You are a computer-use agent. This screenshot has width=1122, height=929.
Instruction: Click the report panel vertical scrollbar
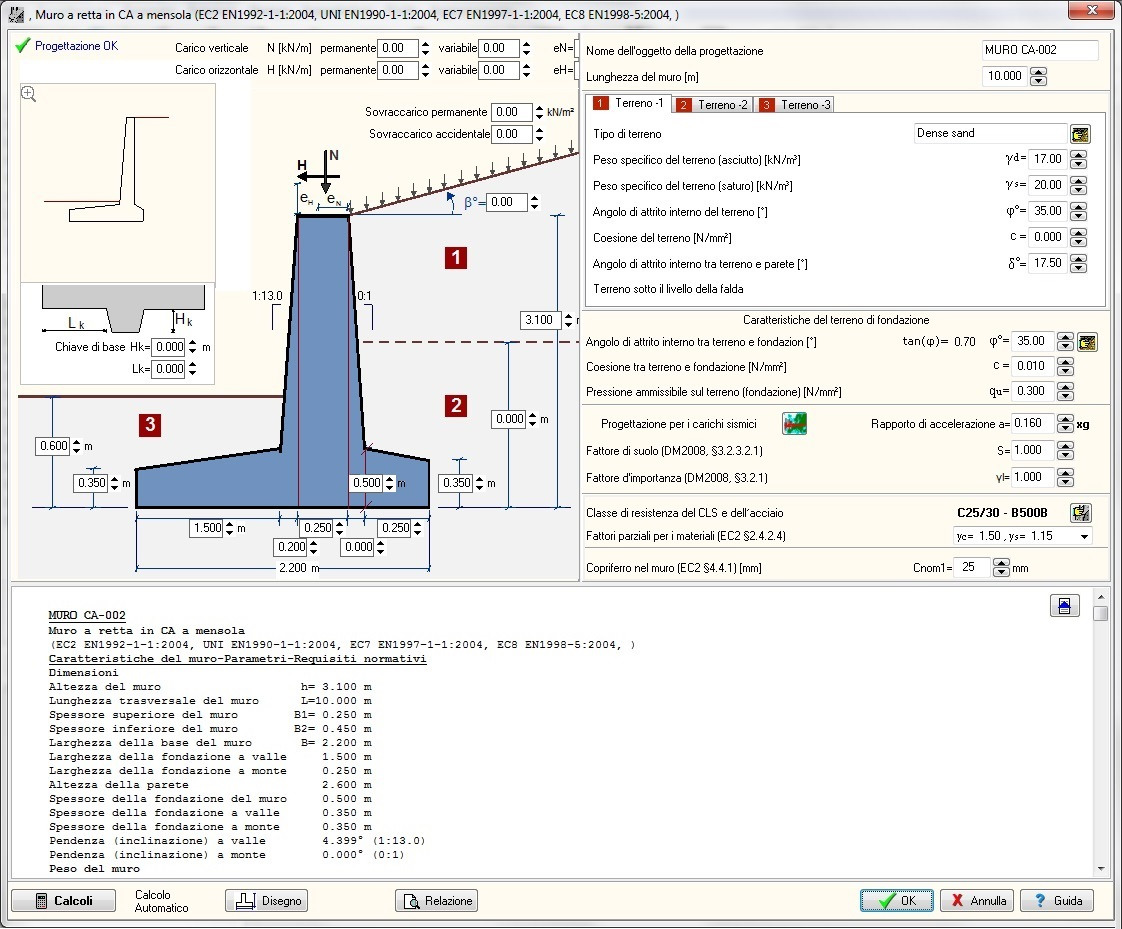[x=1101, y=731]
